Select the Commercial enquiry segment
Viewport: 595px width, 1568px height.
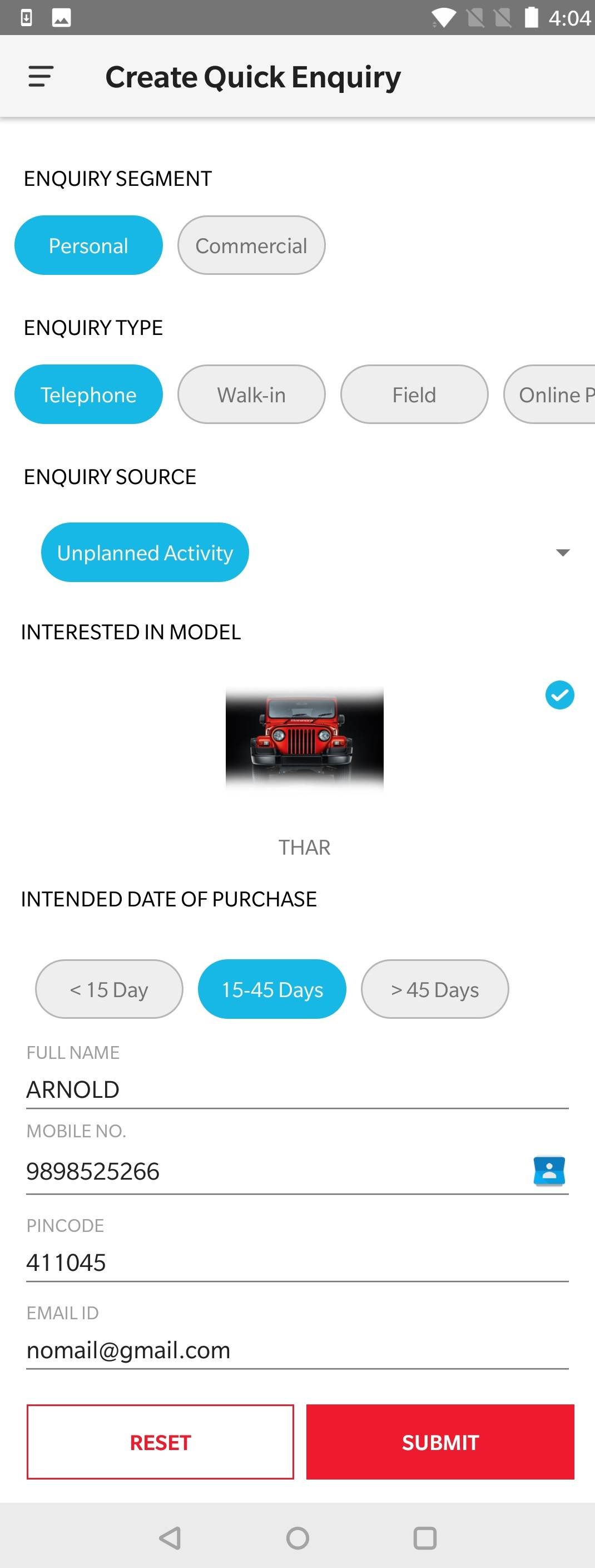tap(251, 245)
